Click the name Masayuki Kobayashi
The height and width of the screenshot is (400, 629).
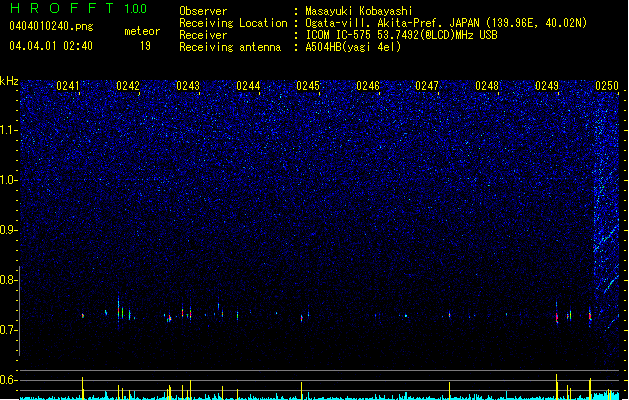(359, 11)
